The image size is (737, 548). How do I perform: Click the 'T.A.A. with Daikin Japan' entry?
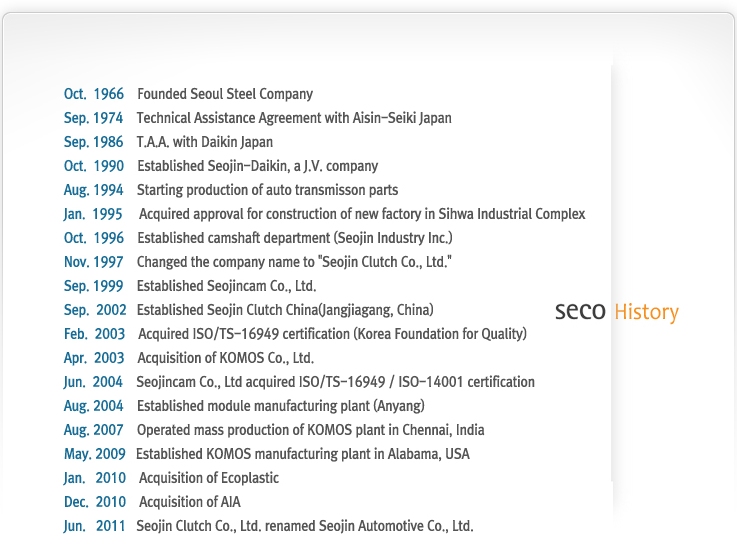(x=204, y=142)
